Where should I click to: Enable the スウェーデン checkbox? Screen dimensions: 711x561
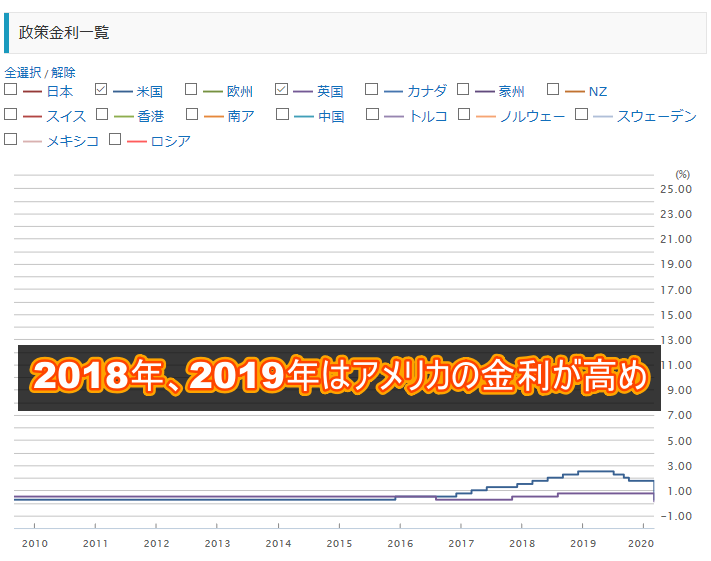click(x=581, y=114)
